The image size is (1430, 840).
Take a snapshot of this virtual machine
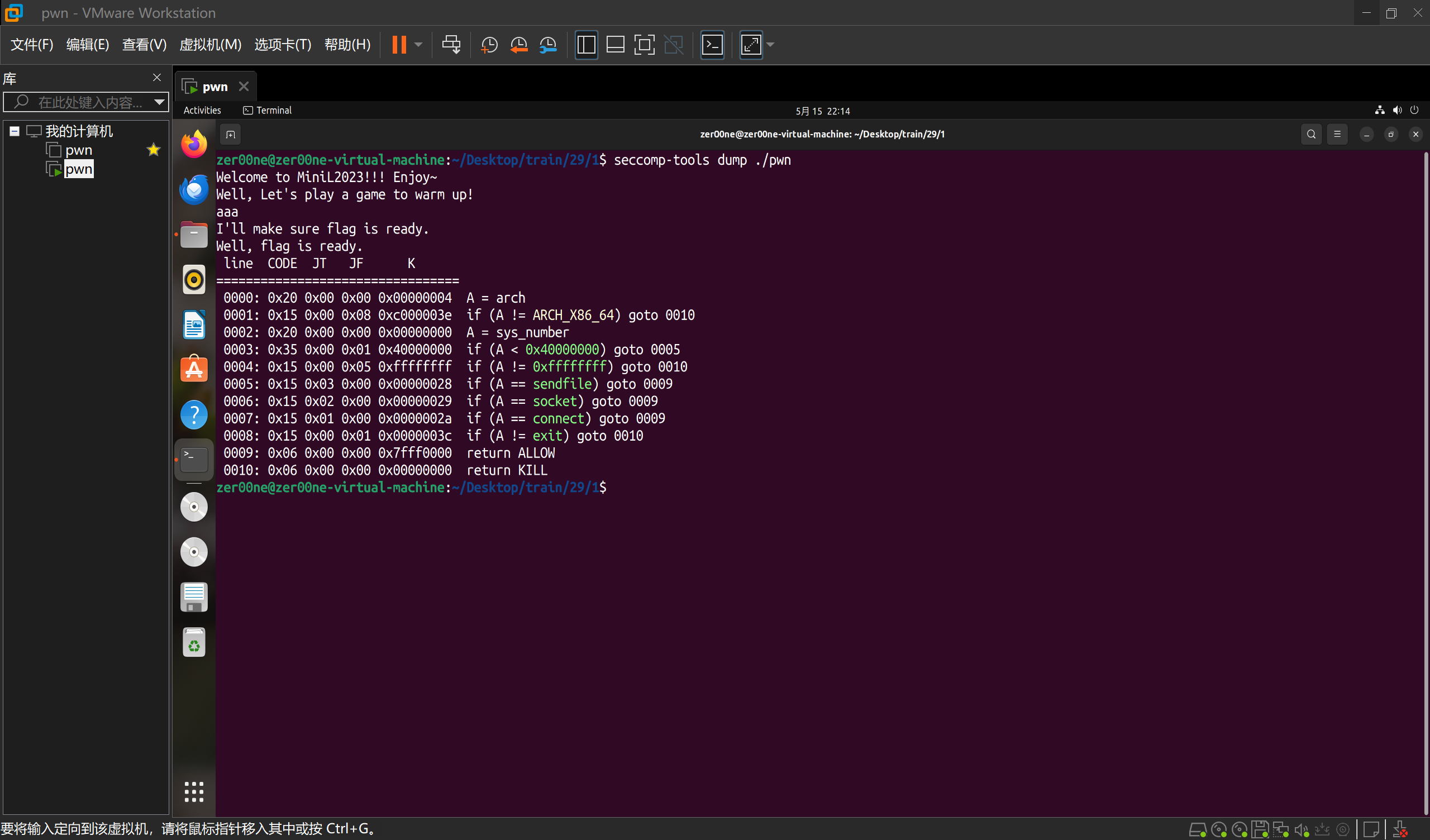point(489,44)
